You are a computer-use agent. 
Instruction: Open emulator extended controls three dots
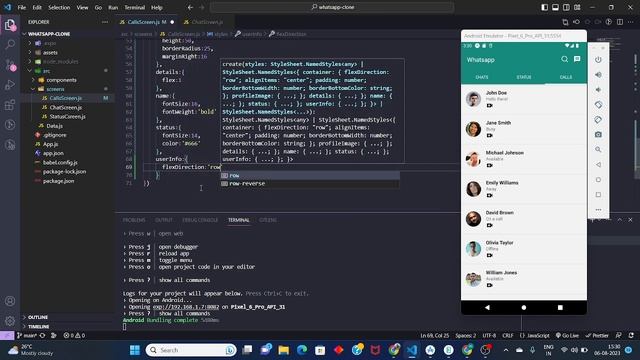point(598,209)
